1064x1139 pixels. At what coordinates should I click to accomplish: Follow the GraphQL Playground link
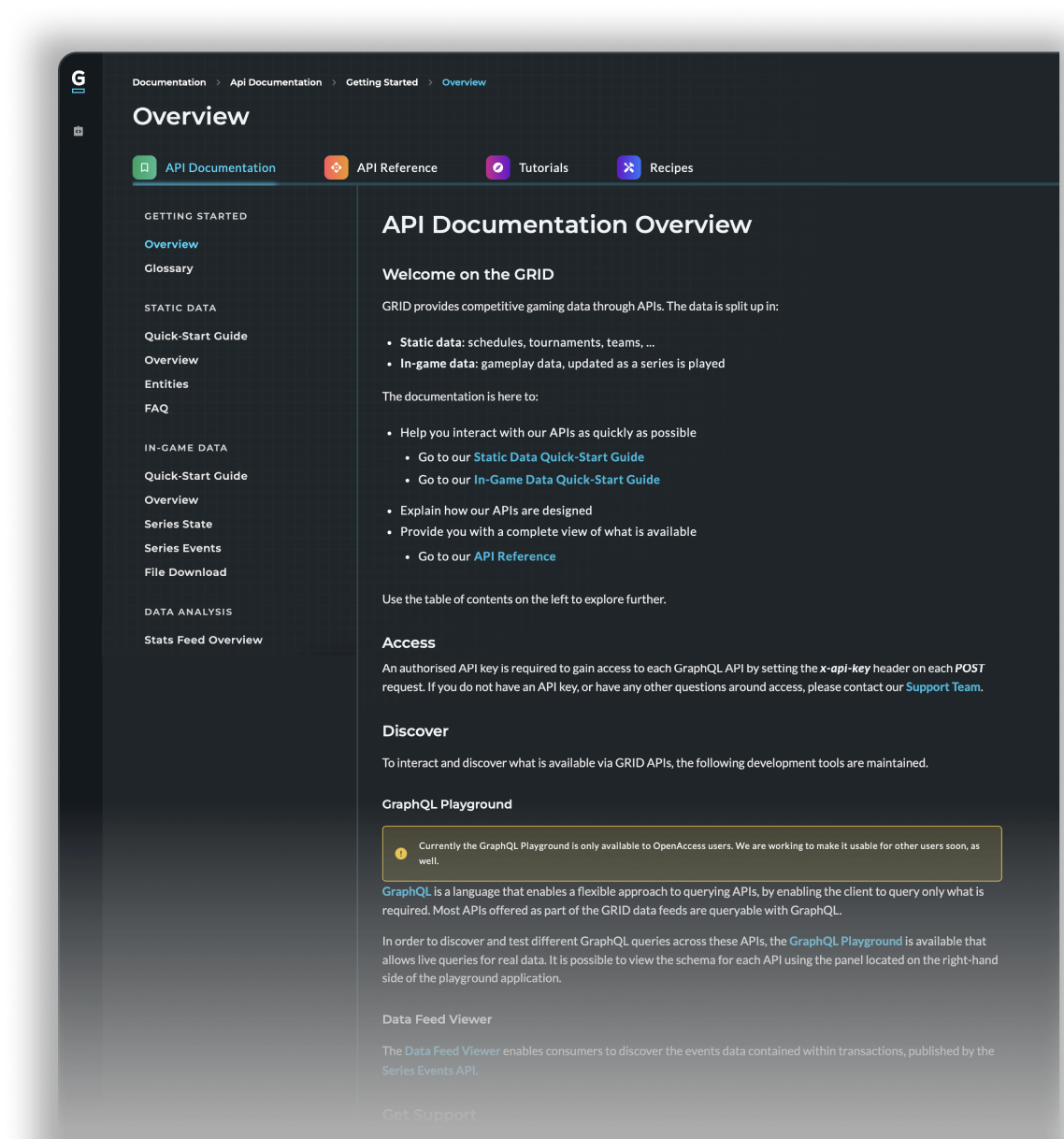pyautogui.click(x=845, y=941)
